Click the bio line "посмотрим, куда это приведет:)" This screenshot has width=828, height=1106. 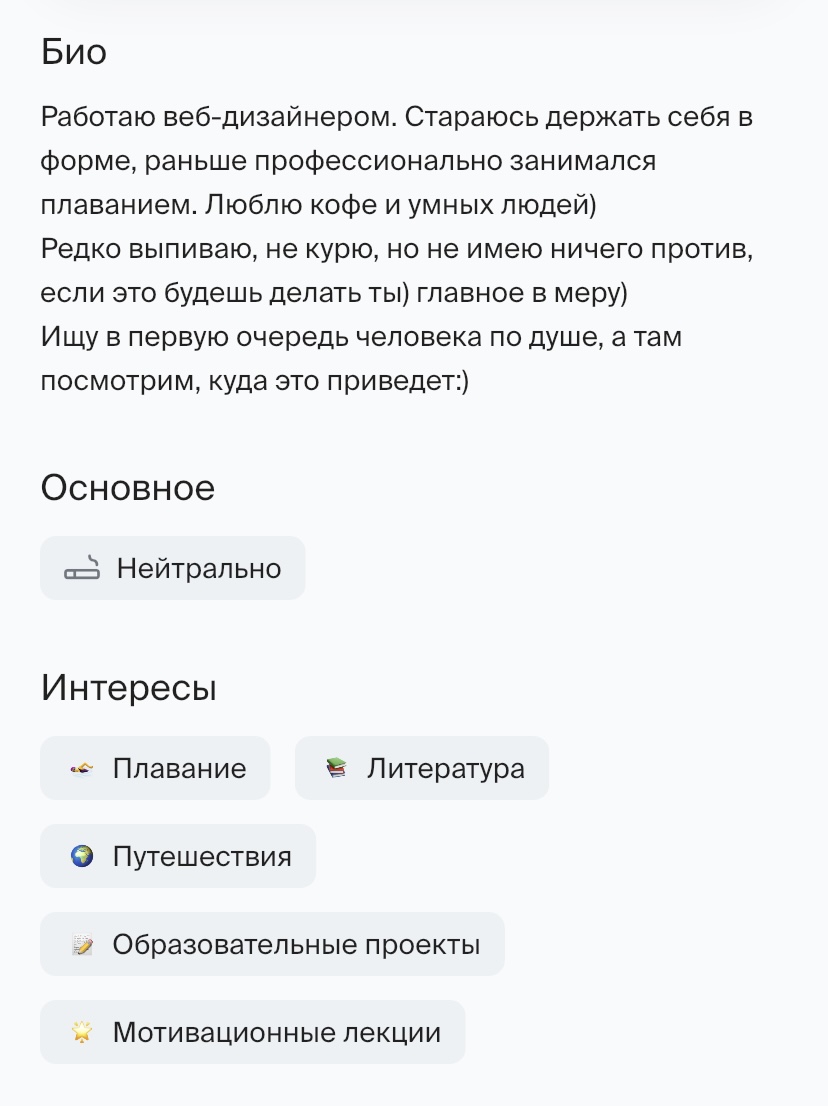click(x=255, y=381)
